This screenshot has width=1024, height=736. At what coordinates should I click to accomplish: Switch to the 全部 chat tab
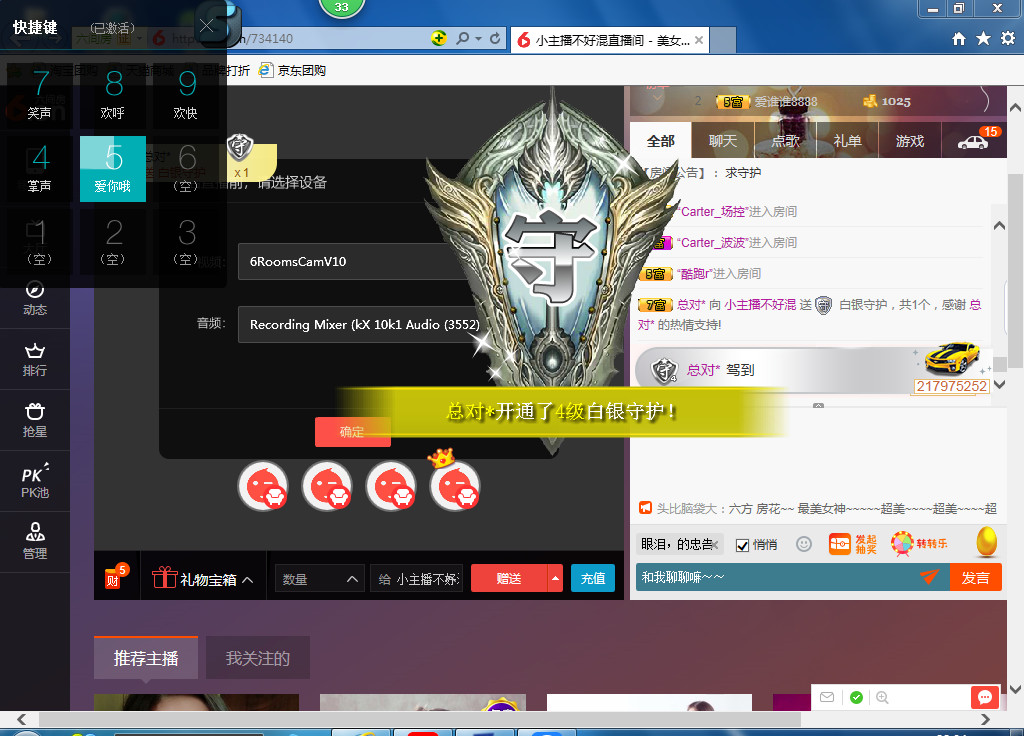tap(661, 140)
